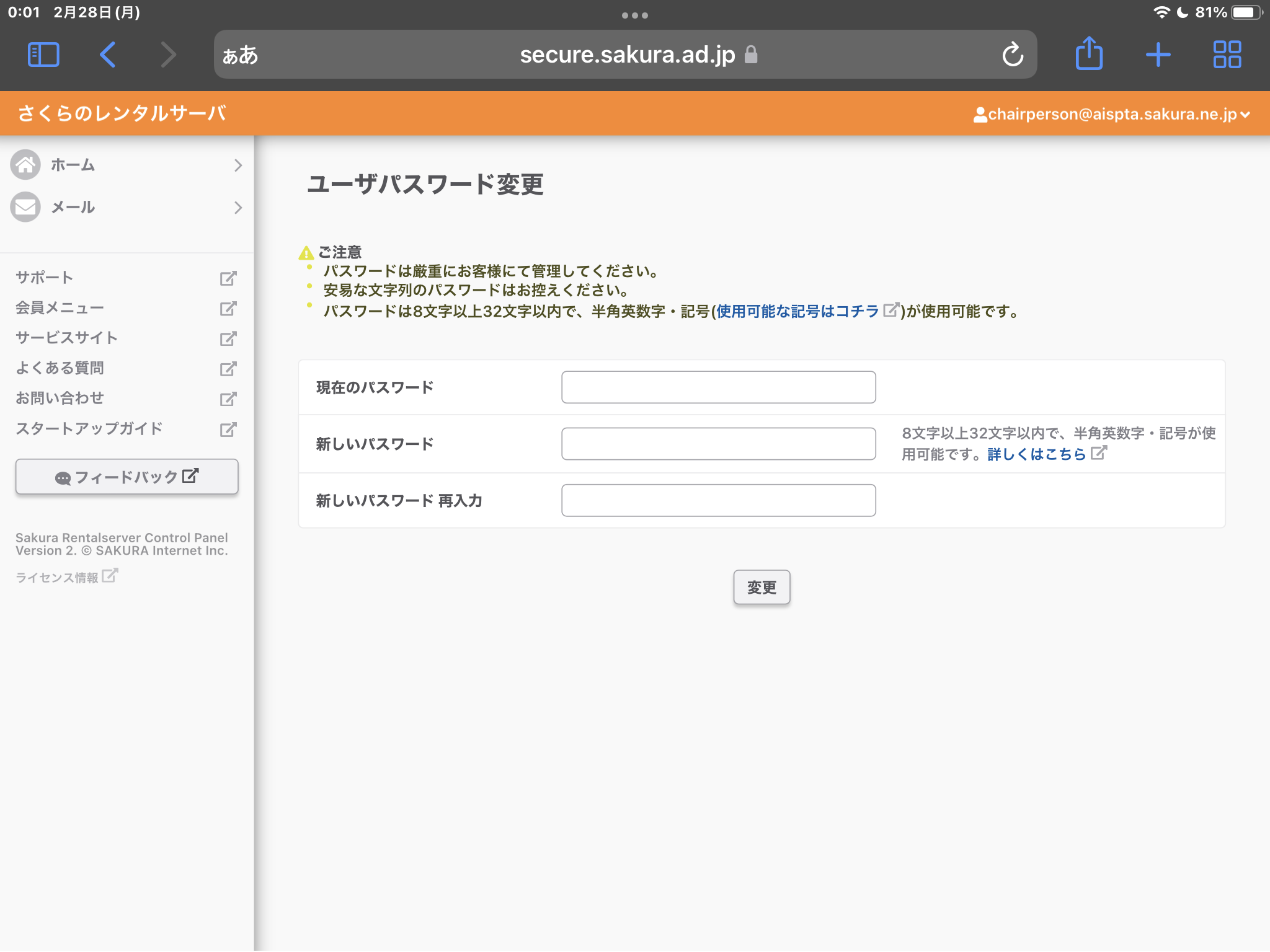Click external-link icon beside サービスサイト
The image size is (1270, 952).
click(x=228, y=338)
